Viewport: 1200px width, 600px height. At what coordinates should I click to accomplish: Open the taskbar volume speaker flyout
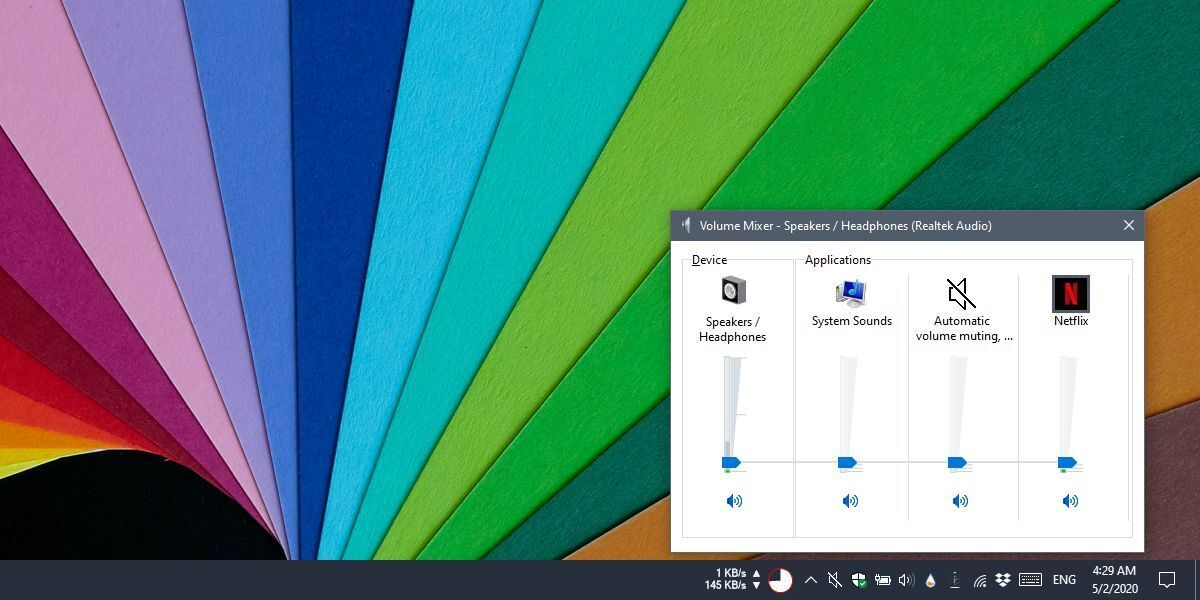(x=906, y=580)
